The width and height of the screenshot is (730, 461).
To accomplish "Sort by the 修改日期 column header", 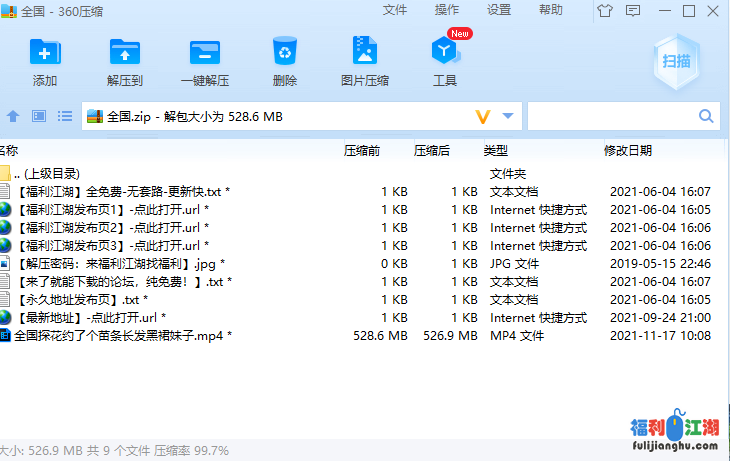I will pyautogui.click(x=628, y=151).
